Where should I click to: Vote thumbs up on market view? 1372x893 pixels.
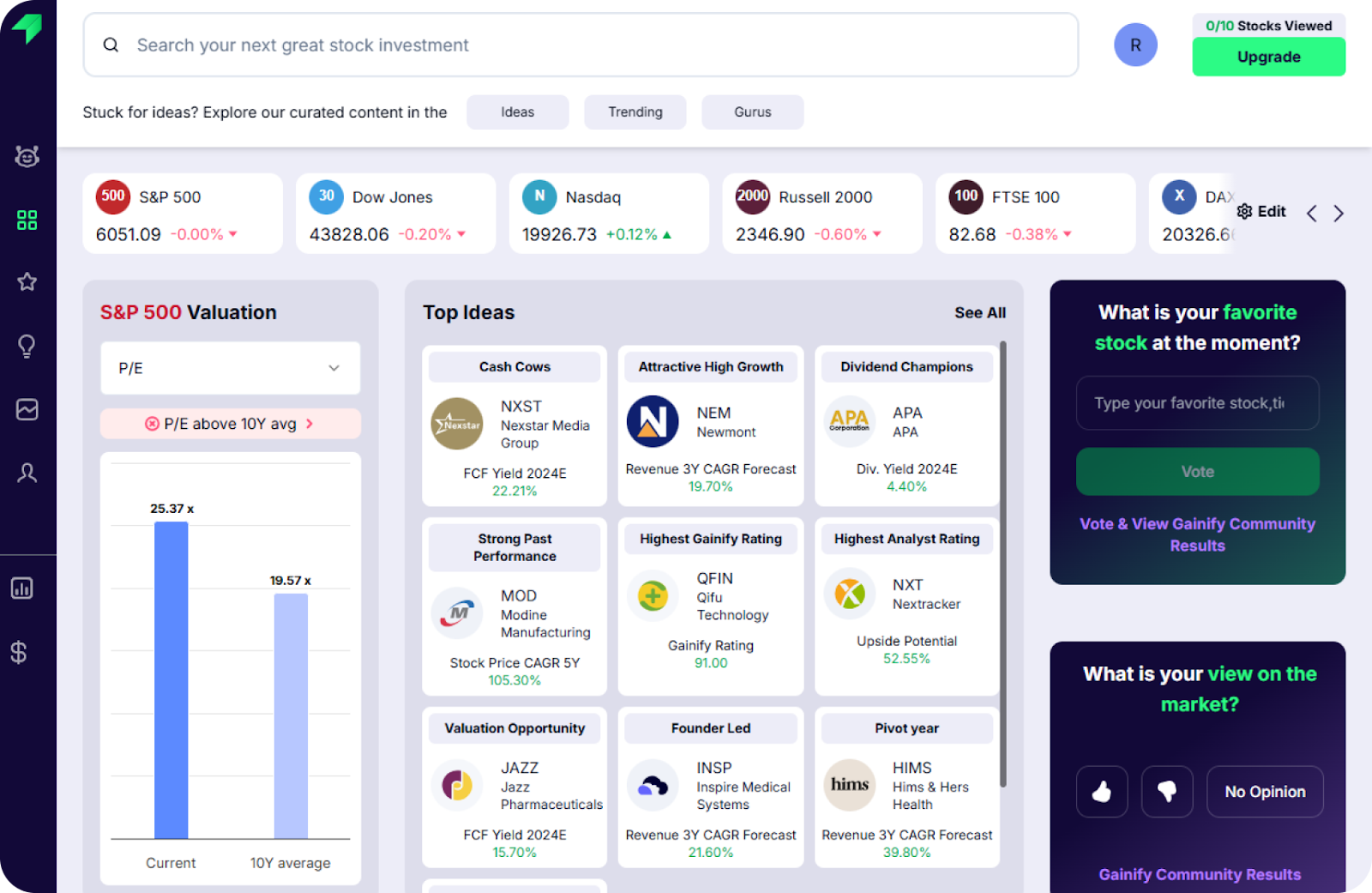pyautogui.click(x=1102, y=792)
